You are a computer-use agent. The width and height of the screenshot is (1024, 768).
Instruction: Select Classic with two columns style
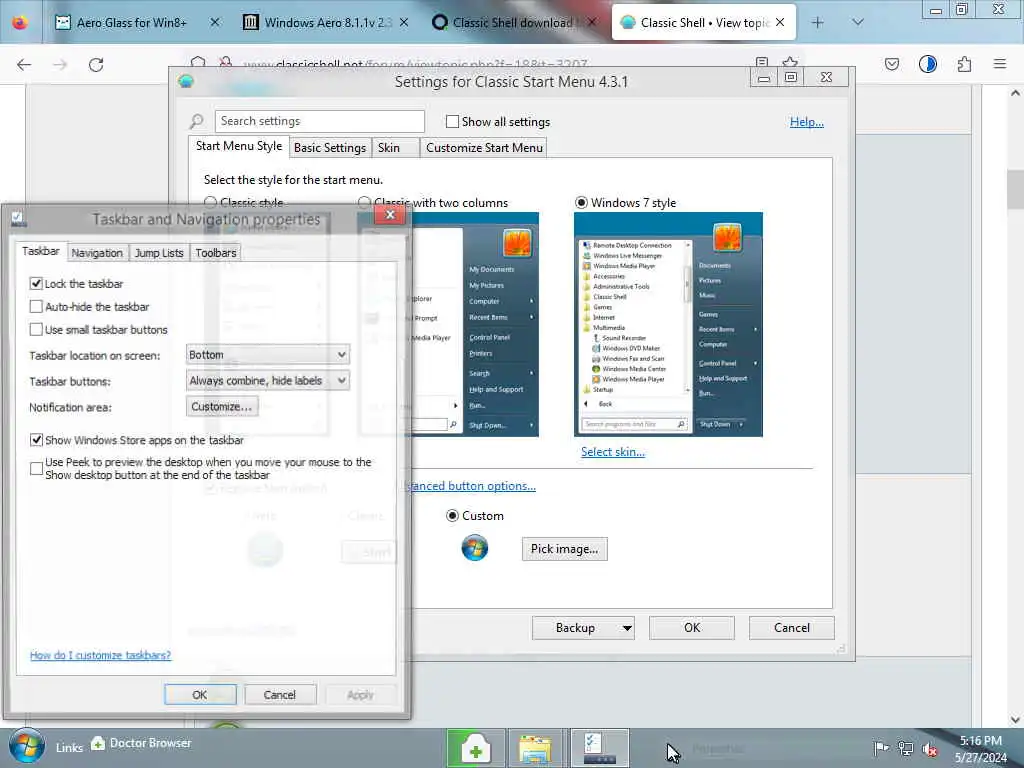364,202
